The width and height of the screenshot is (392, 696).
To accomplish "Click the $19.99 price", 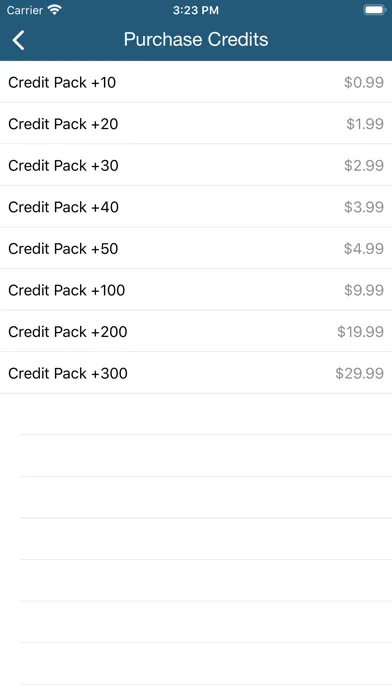I will tap(360, 332).
